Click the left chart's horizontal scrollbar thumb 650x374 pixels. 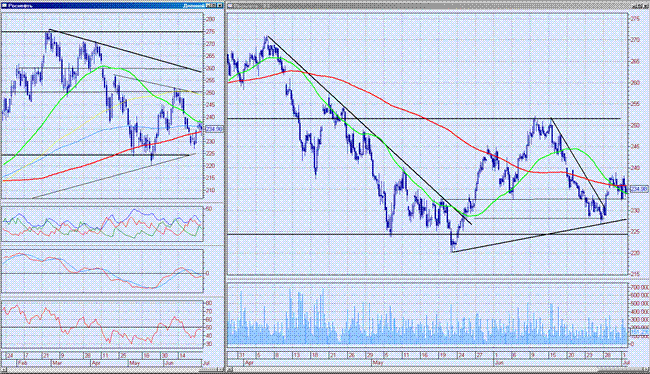pyautogui.click(x=208, y=369)
